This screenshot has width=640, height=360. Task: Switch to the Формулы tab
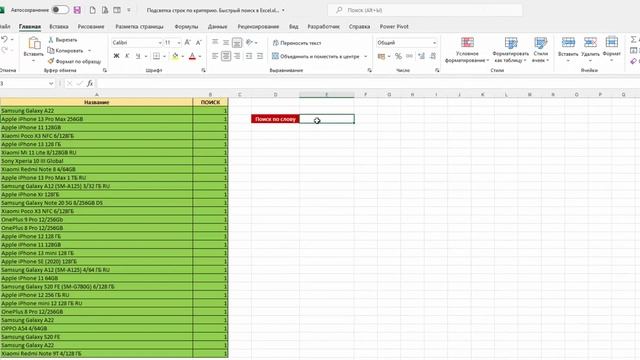coord(186,27)
